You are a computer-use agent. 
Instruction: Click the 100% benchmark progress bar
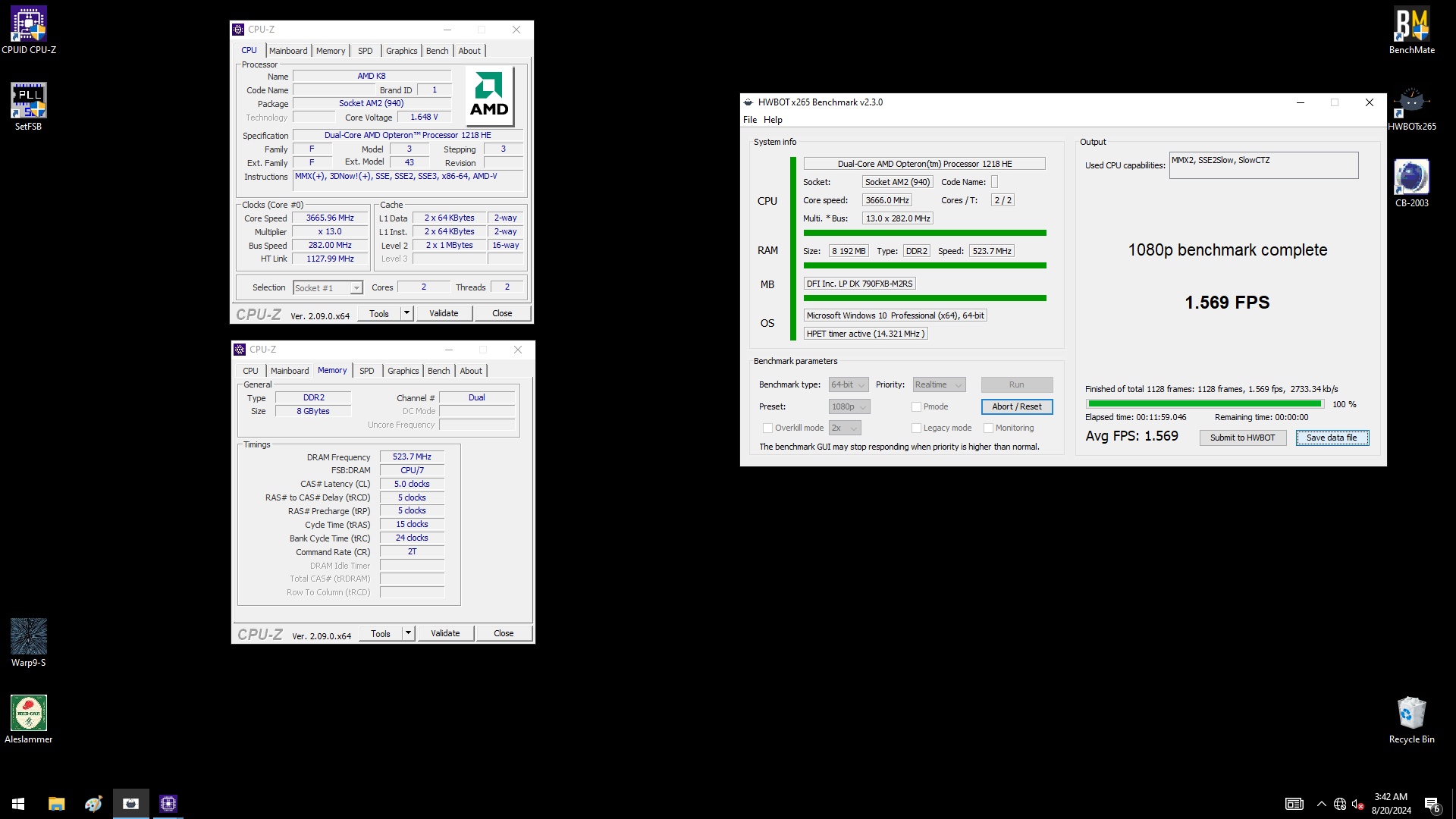tap(1205, 404)
